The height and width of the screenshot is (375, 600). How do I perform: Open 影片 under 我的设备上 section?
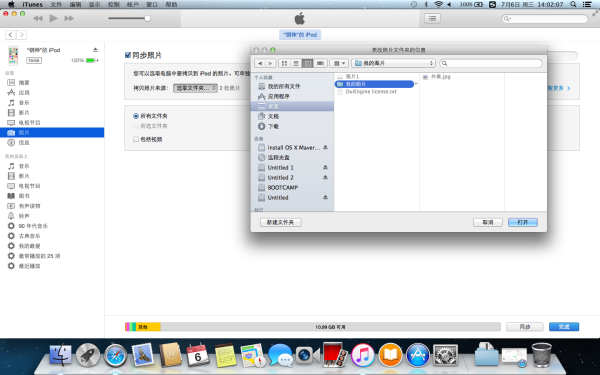click(24, 176)
